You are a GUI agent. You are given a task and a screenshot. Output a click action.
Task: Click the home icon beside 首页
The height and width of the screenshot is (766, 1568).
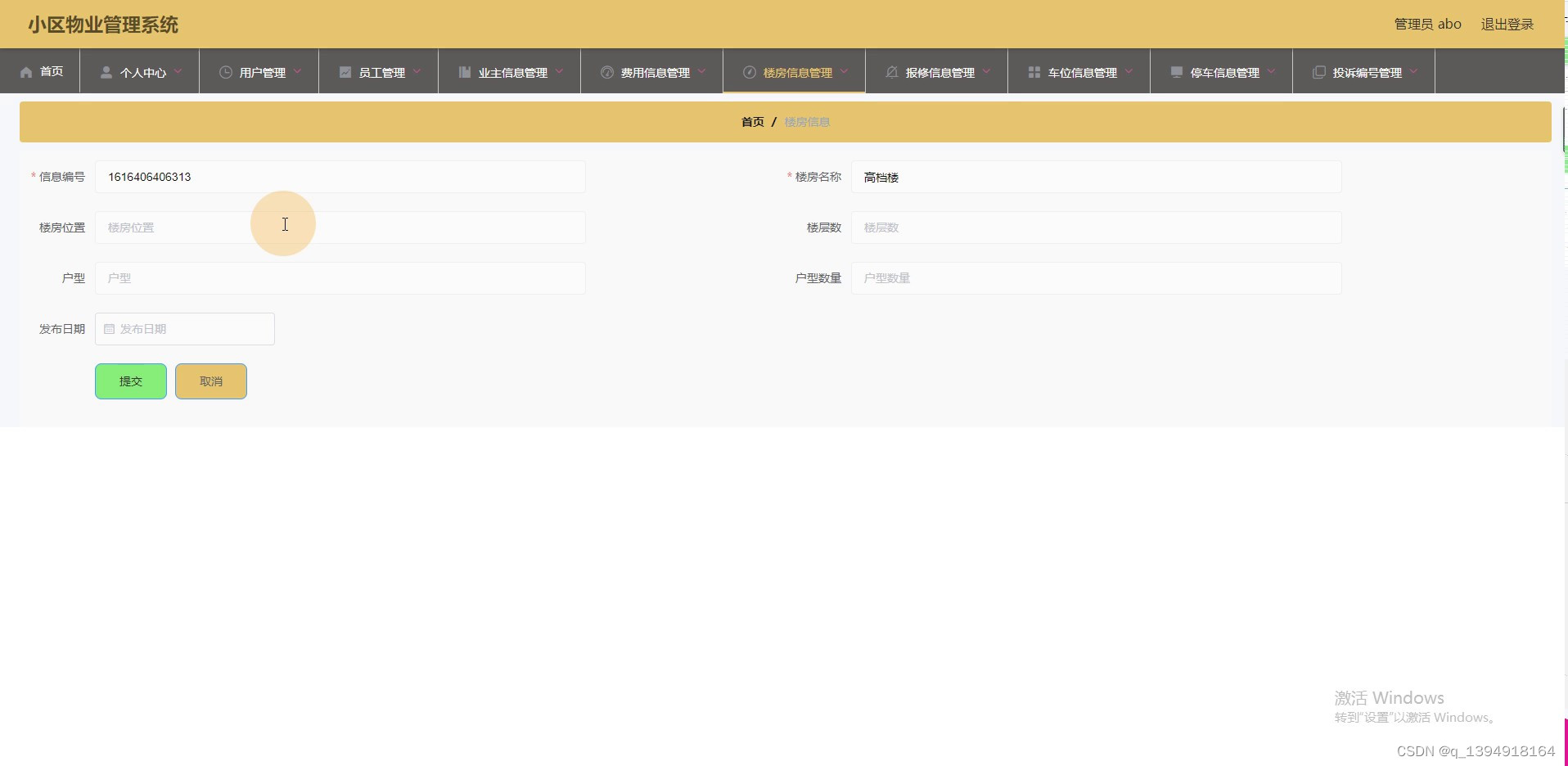pyautogui.click(x=26, y=72)
